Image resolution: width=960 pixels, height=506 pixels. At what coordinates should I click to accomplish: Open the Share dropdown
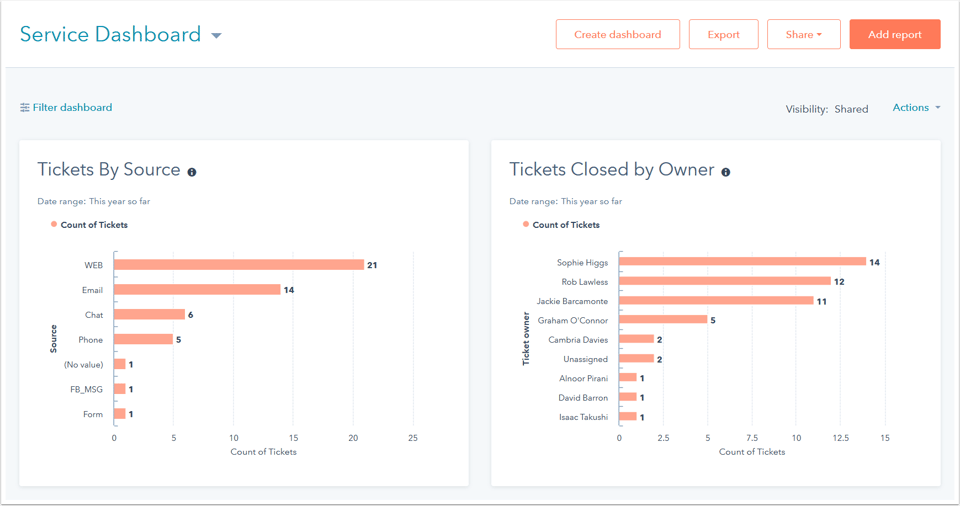tap(803, 34)
